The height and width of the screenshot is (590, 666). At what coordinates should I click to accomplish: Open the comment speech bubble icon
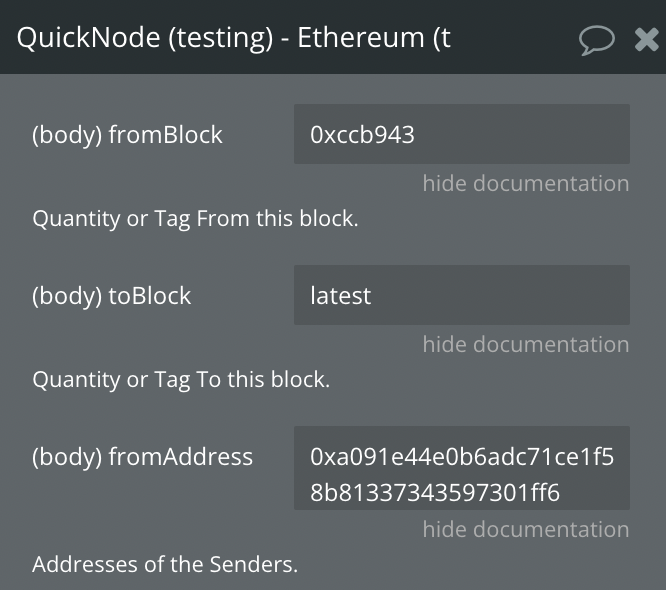[597, 39]
